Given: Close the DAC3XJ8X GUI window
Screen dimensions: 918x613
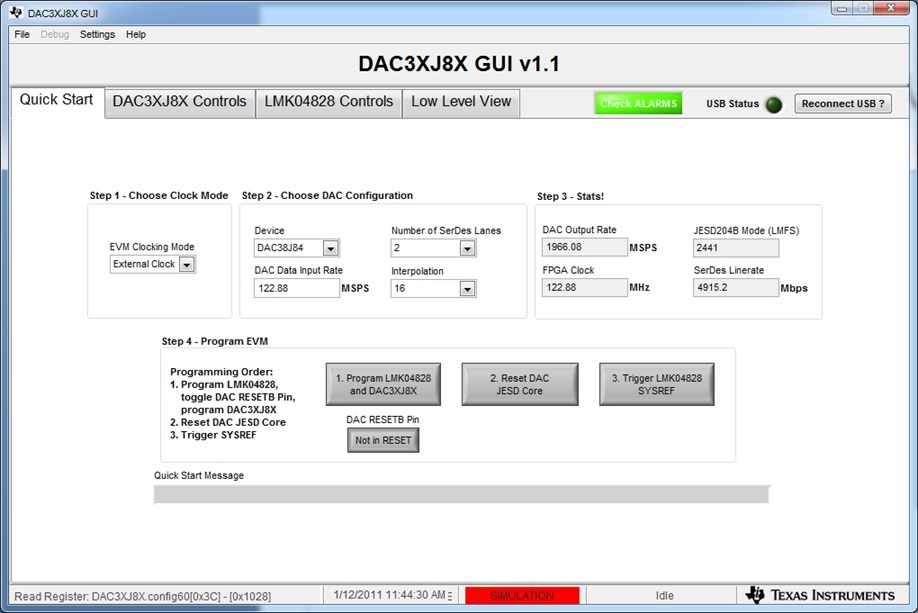Looking at the screenshot, I should (x=890, y=8).
